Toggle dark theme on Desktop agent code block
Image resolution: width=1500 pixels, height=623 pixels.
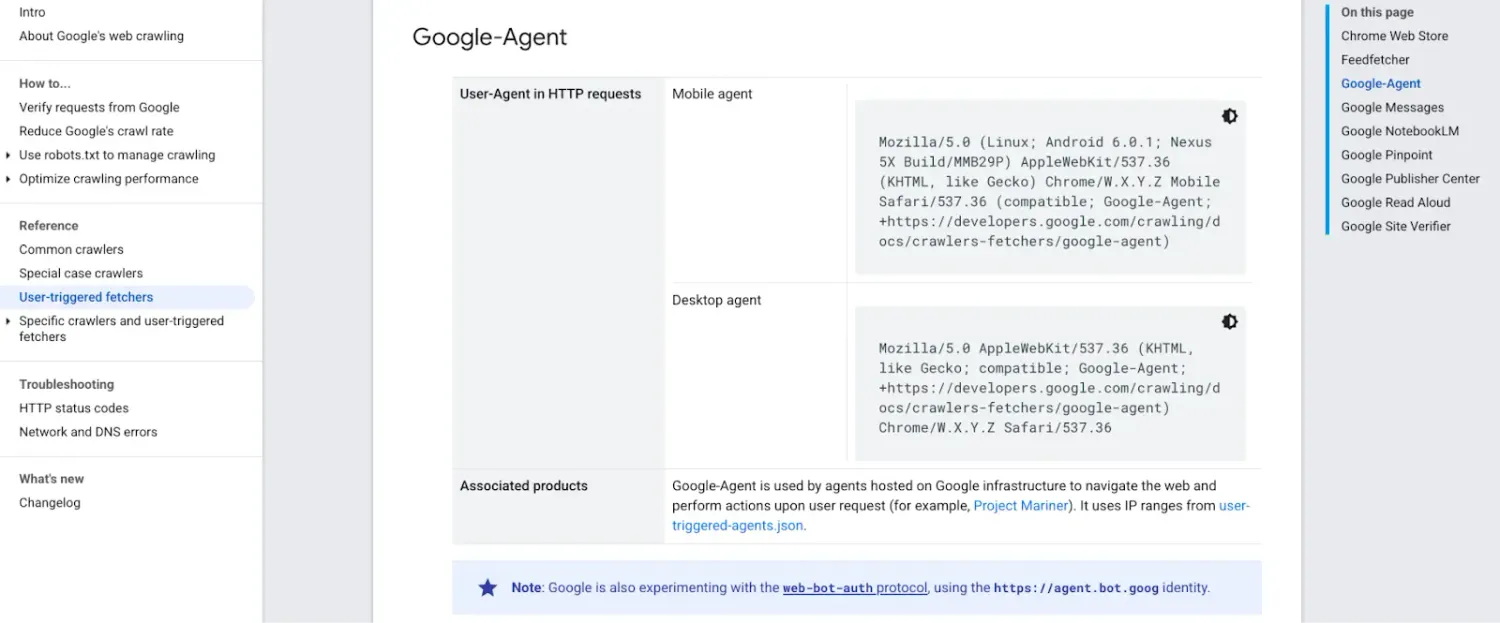[x=1229, y=321]
